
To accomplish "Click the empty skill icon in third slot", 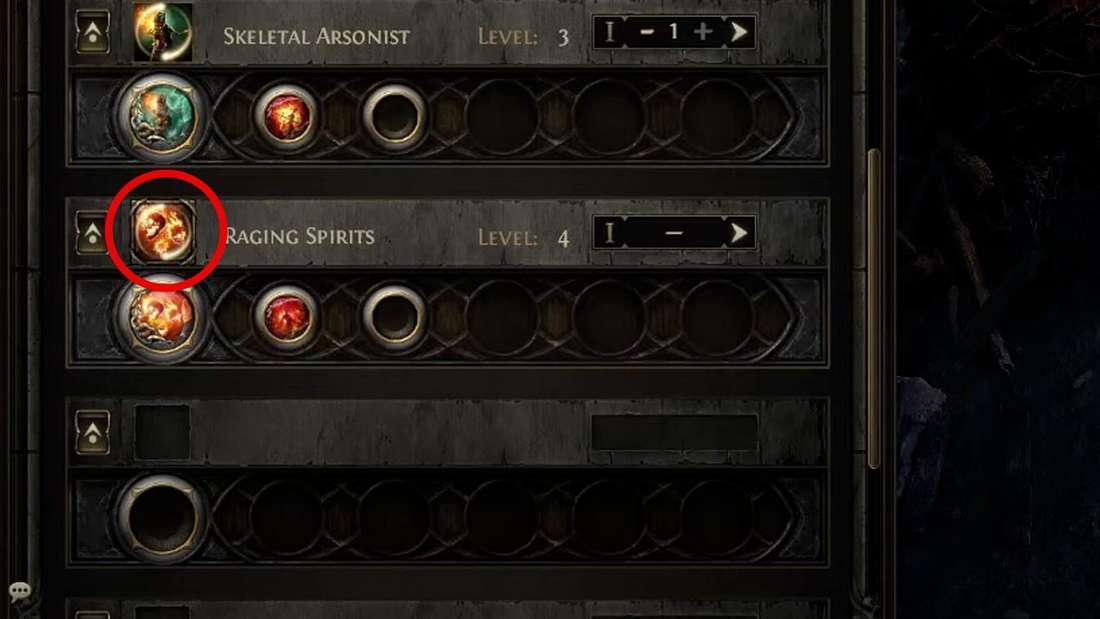I will [162, 432].
